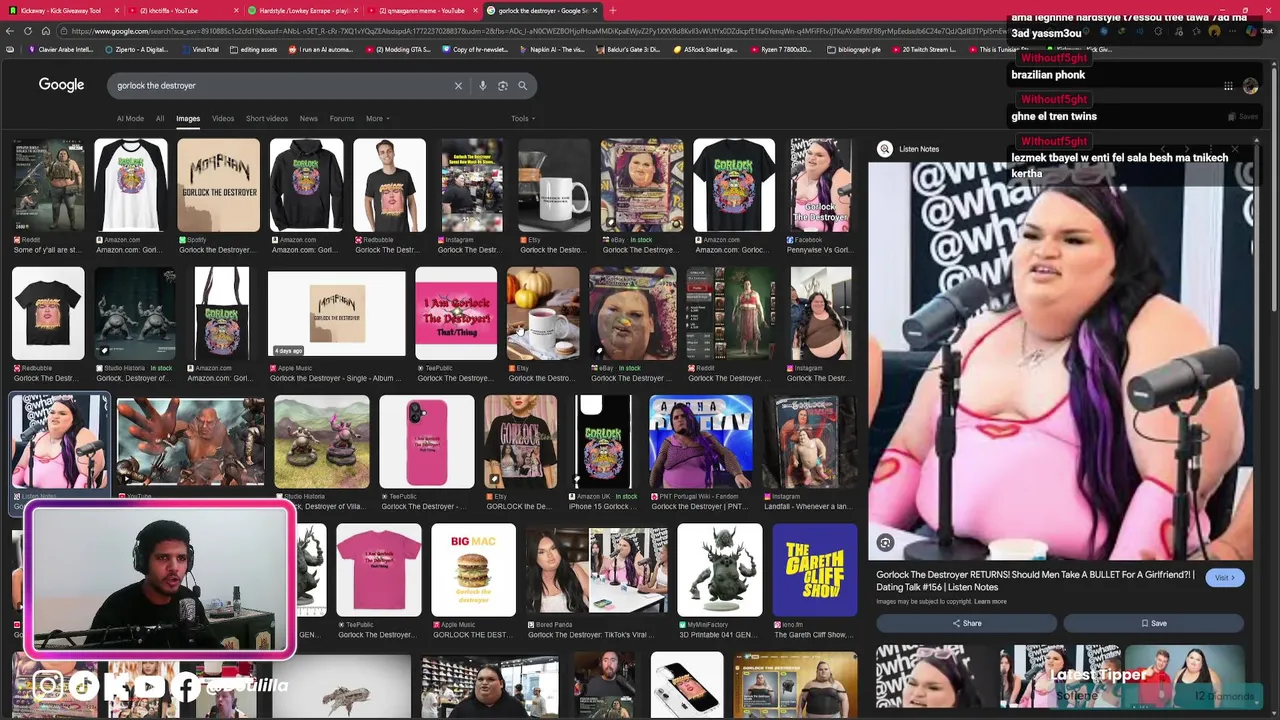Go back with the browser back arrow

click(x=10, y=31)
